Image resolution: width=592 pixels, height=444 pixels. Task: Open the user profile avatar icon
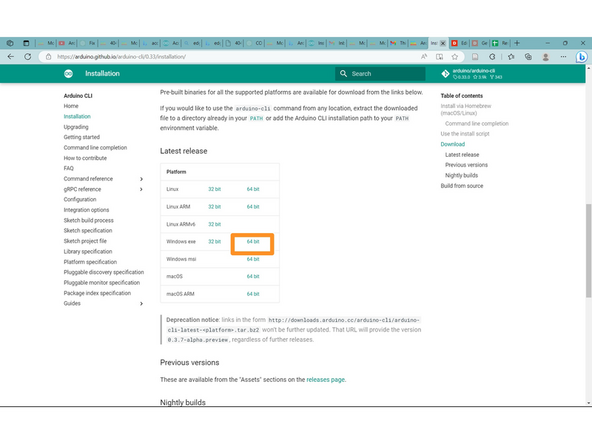click(x=546, y=57)
